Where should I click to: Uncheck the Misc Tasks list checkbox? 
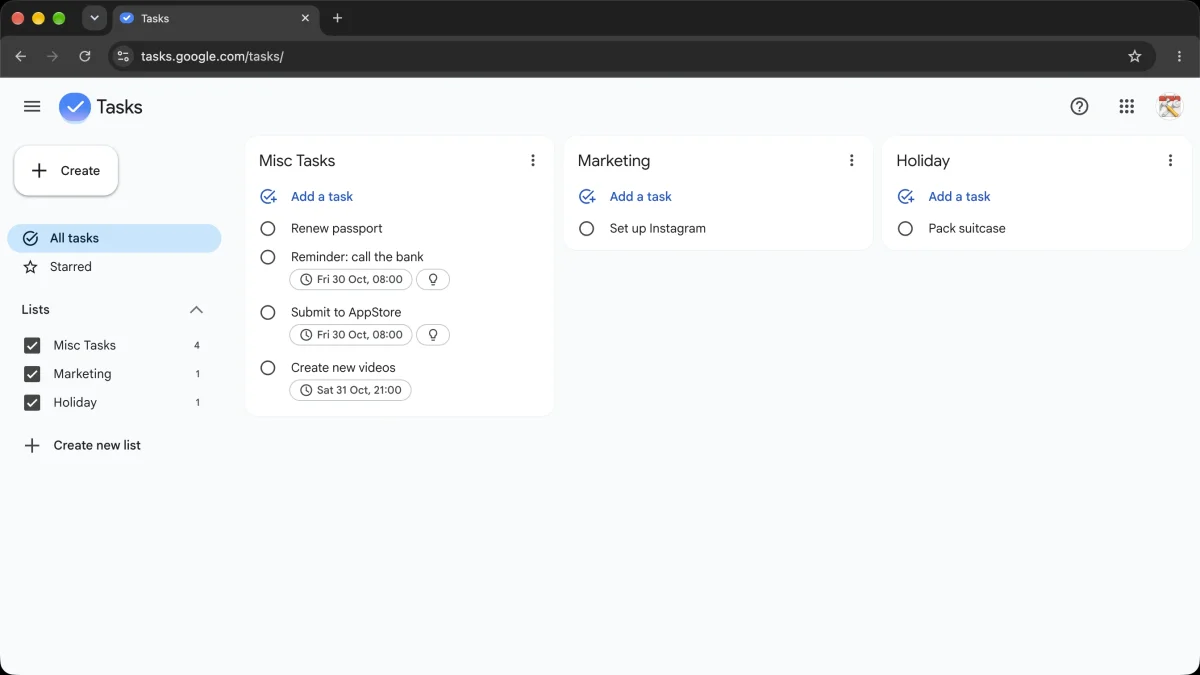coord(32,345)
